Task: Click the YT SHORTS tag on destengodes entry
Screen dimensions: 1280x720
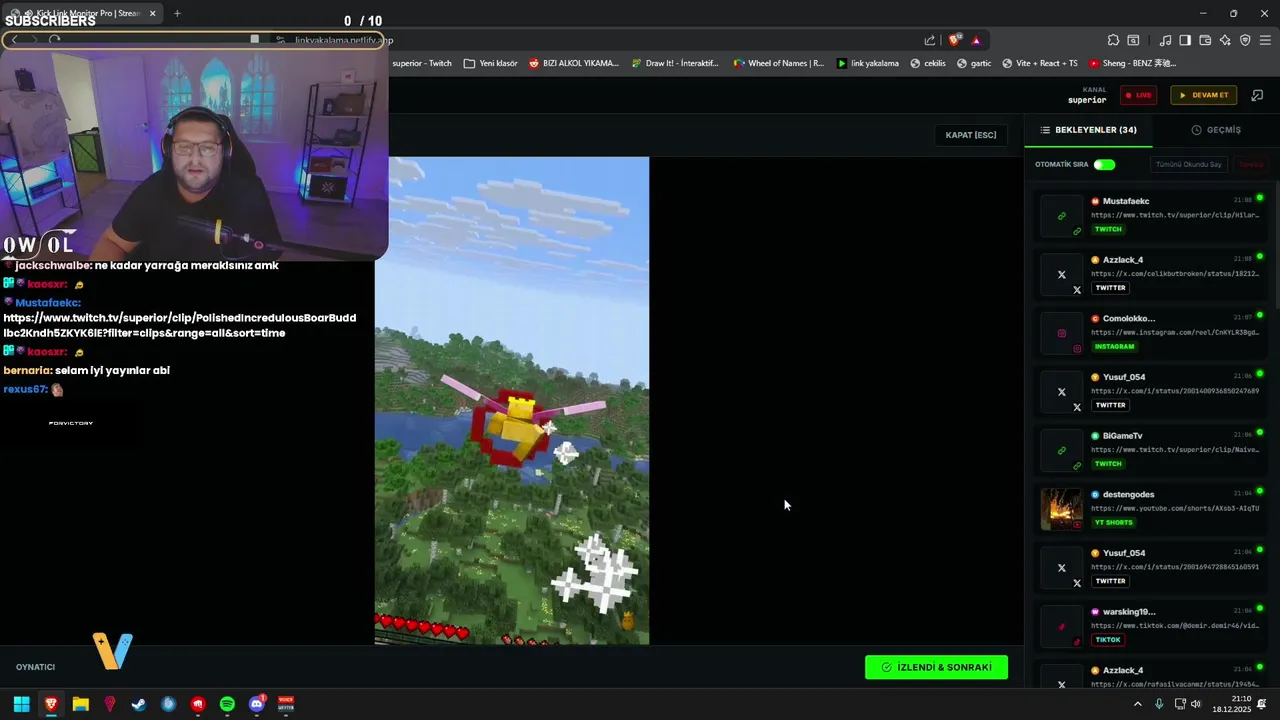Action: 1114,522
